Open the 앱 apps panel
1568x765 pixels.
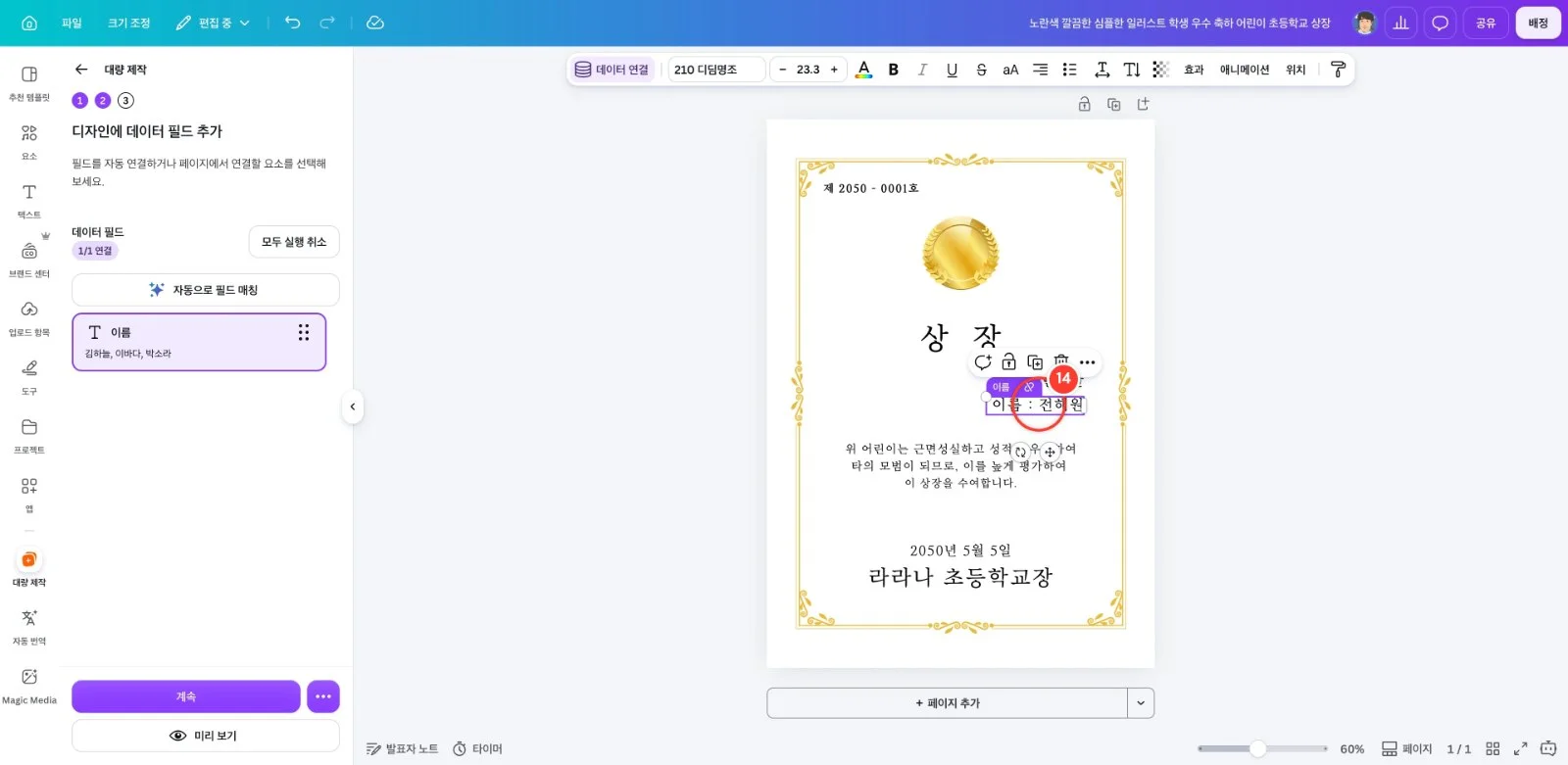click(29, 494)
